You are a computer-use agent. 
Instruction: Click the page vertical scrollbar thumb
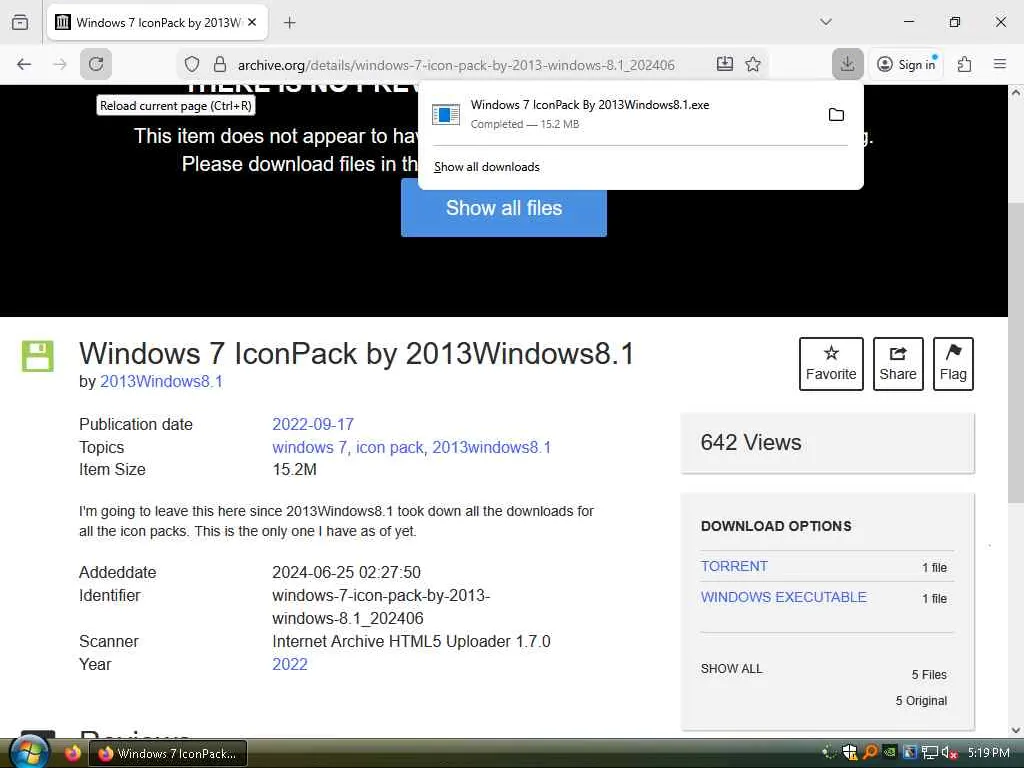pos(1016,353)
